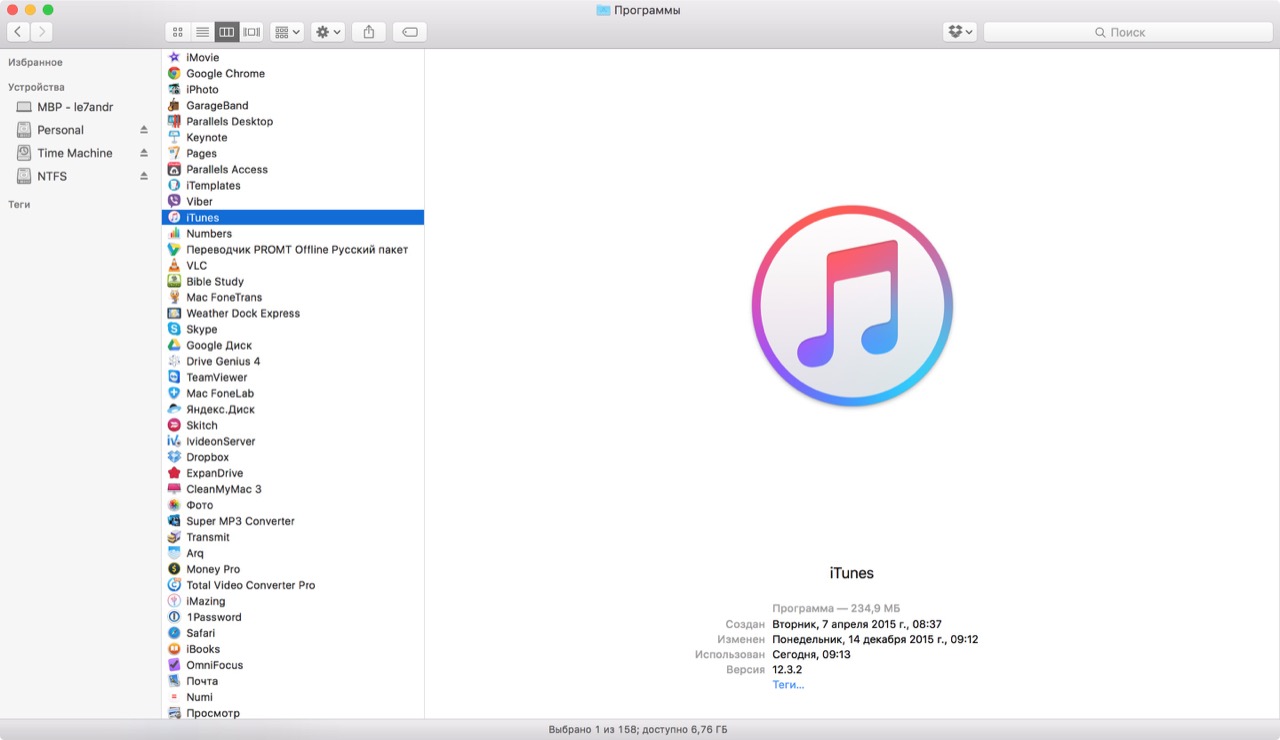Select ExpanDrive in list
Screen dimensions: 1280x740
coord(293,473)
